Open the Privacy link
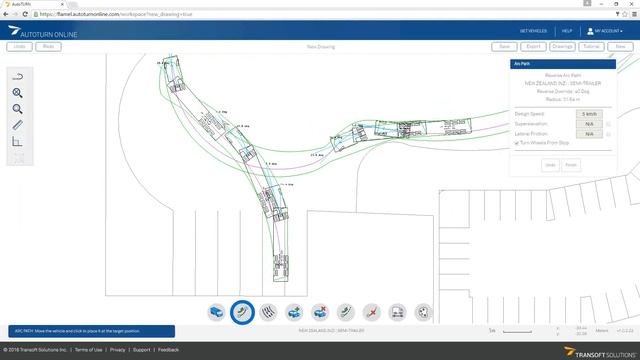The height and width of the screenshot is (360, 640). click(118, 350)
